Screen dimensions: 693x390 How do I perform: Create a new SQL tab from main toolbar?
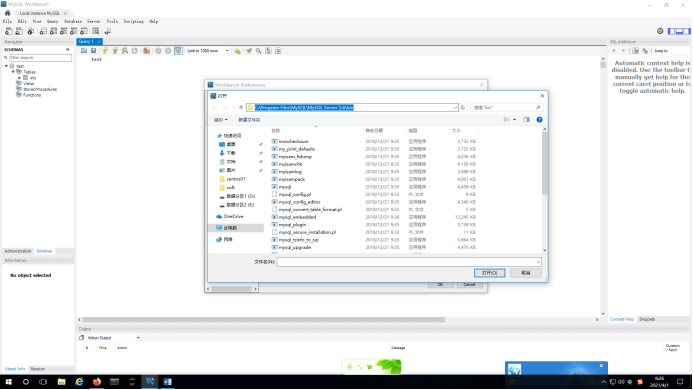coord(8,31)
